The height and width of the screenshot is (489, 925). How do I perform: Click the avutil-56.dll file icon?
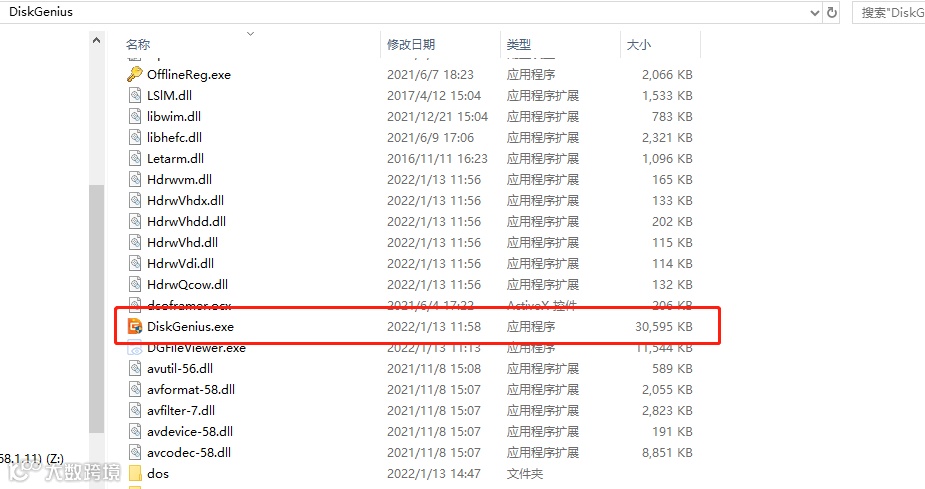pyautogui.click(x=135, y=368)
